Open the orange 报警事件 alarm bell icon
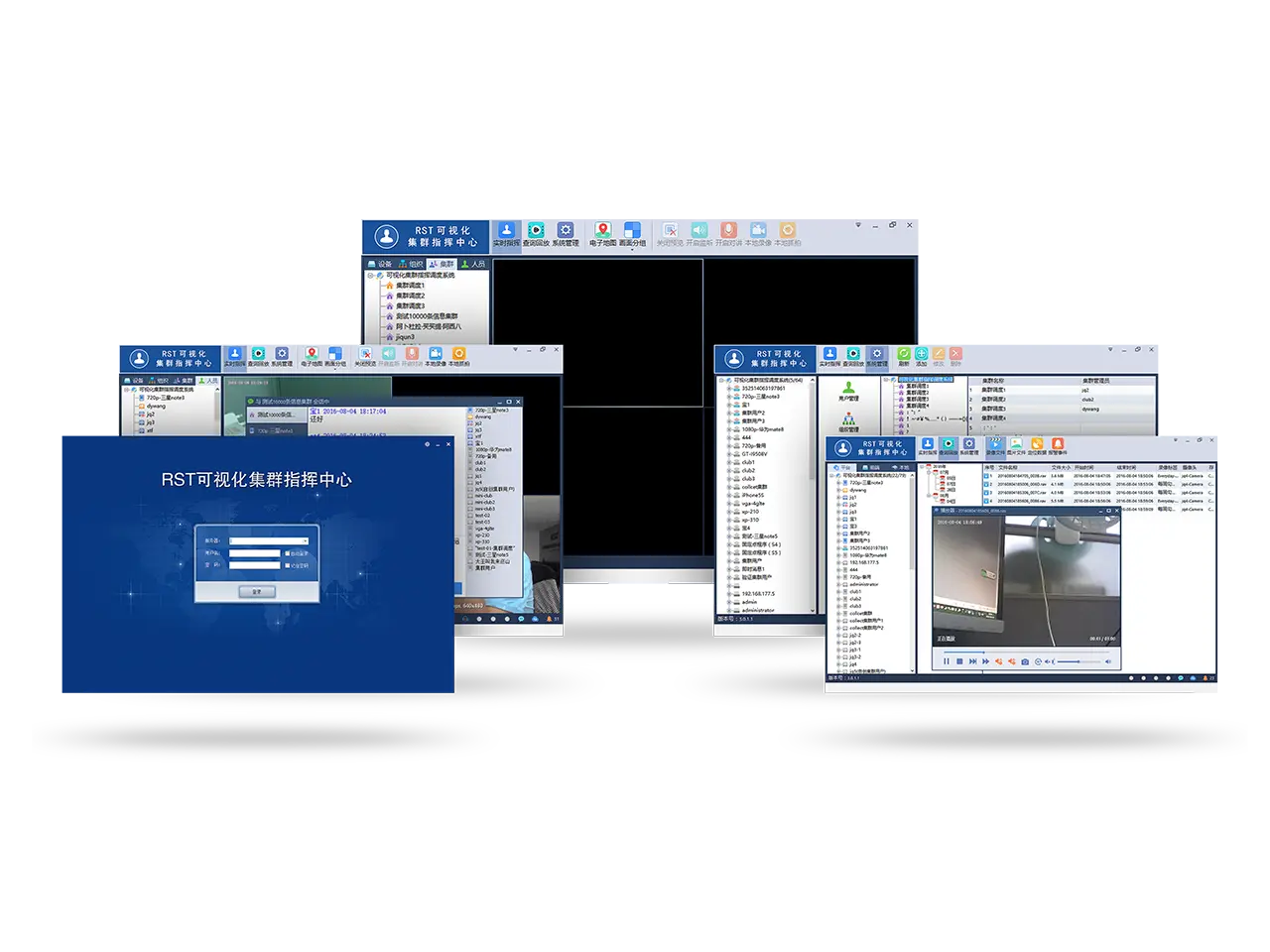This screenshot has width=1270, height=952. pyautogui.click(x=1058, y=446)
